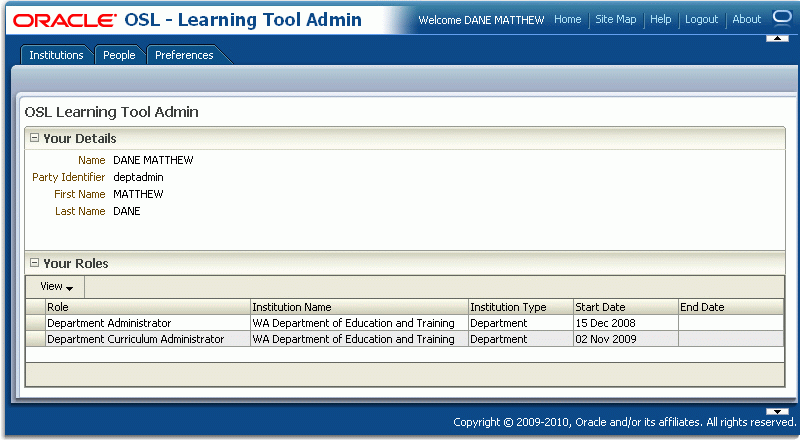
Task: Click the Name value DANE MATTHEW in Your Details
Action: click(153, 160)
